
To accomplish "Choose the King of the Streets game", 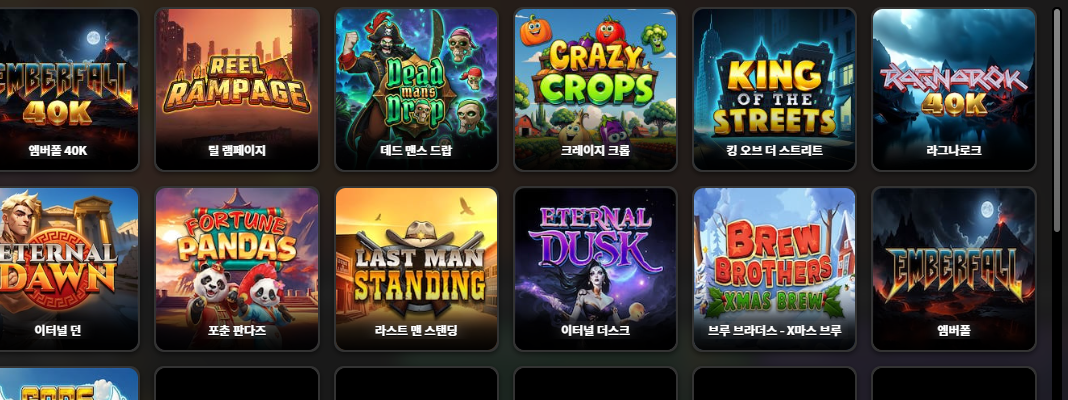I will (x=774, y=89).
